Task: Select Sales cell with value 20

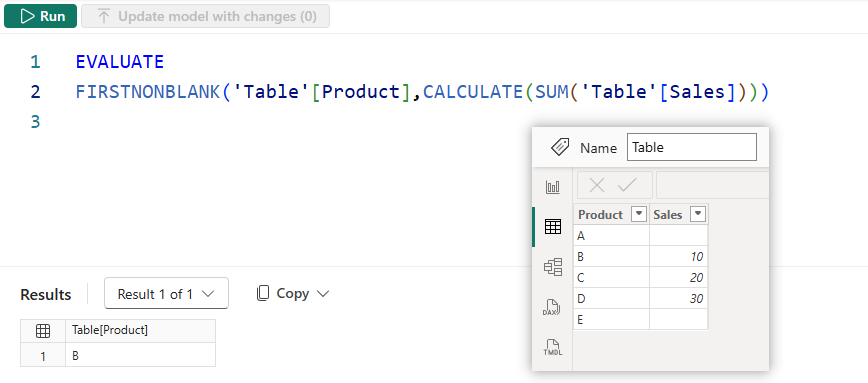Action: tap(679, 277)
